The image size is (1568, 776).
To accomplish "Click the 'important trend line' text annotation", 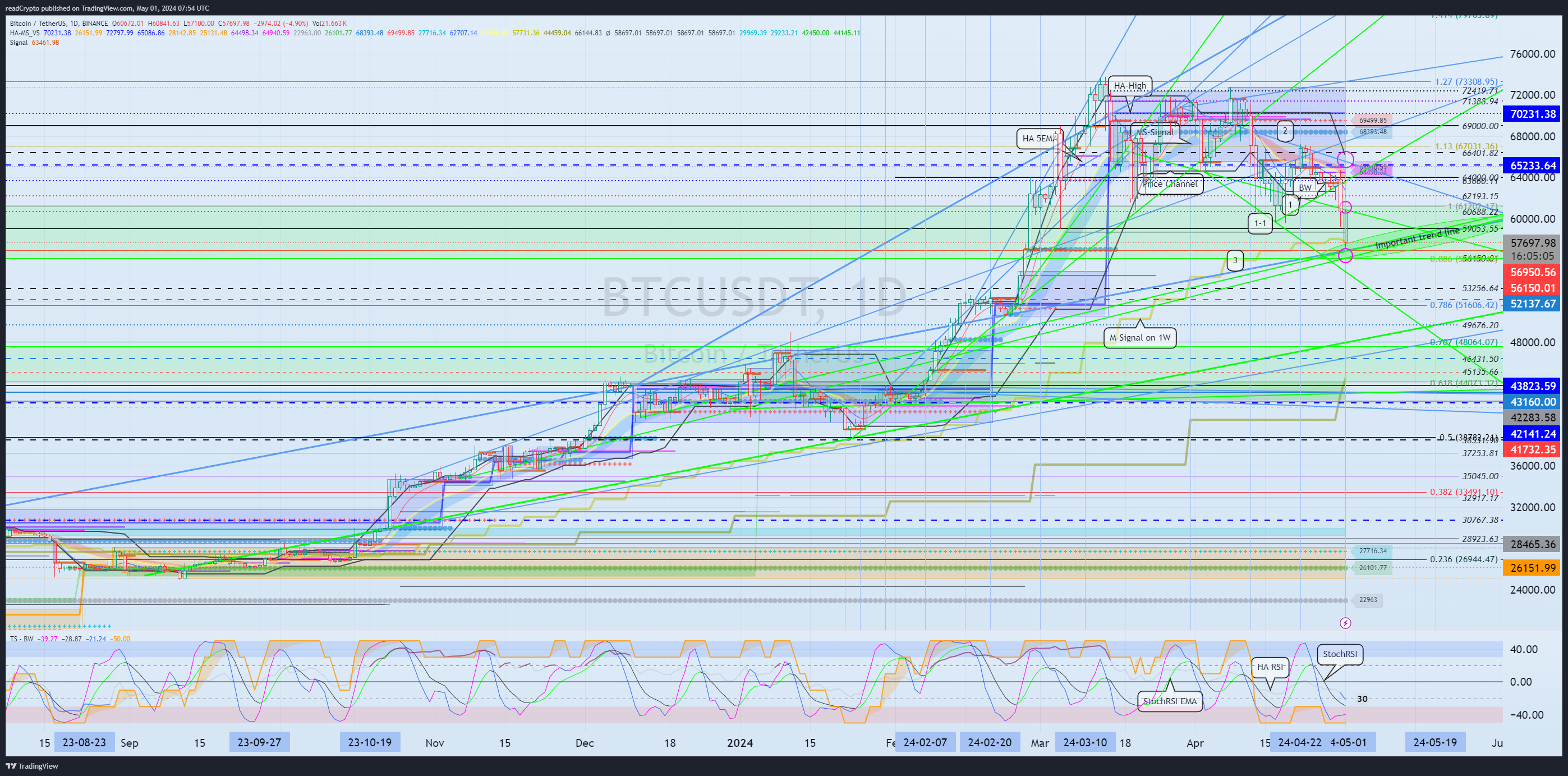I will point(1417,238).
